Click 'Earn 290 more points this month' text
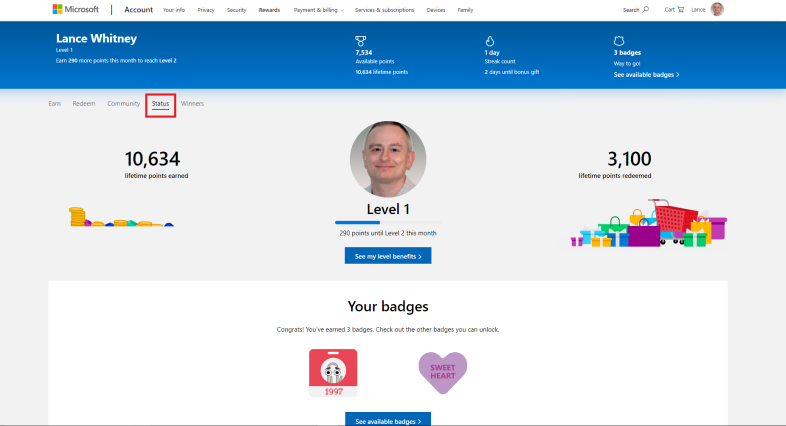 116,61
